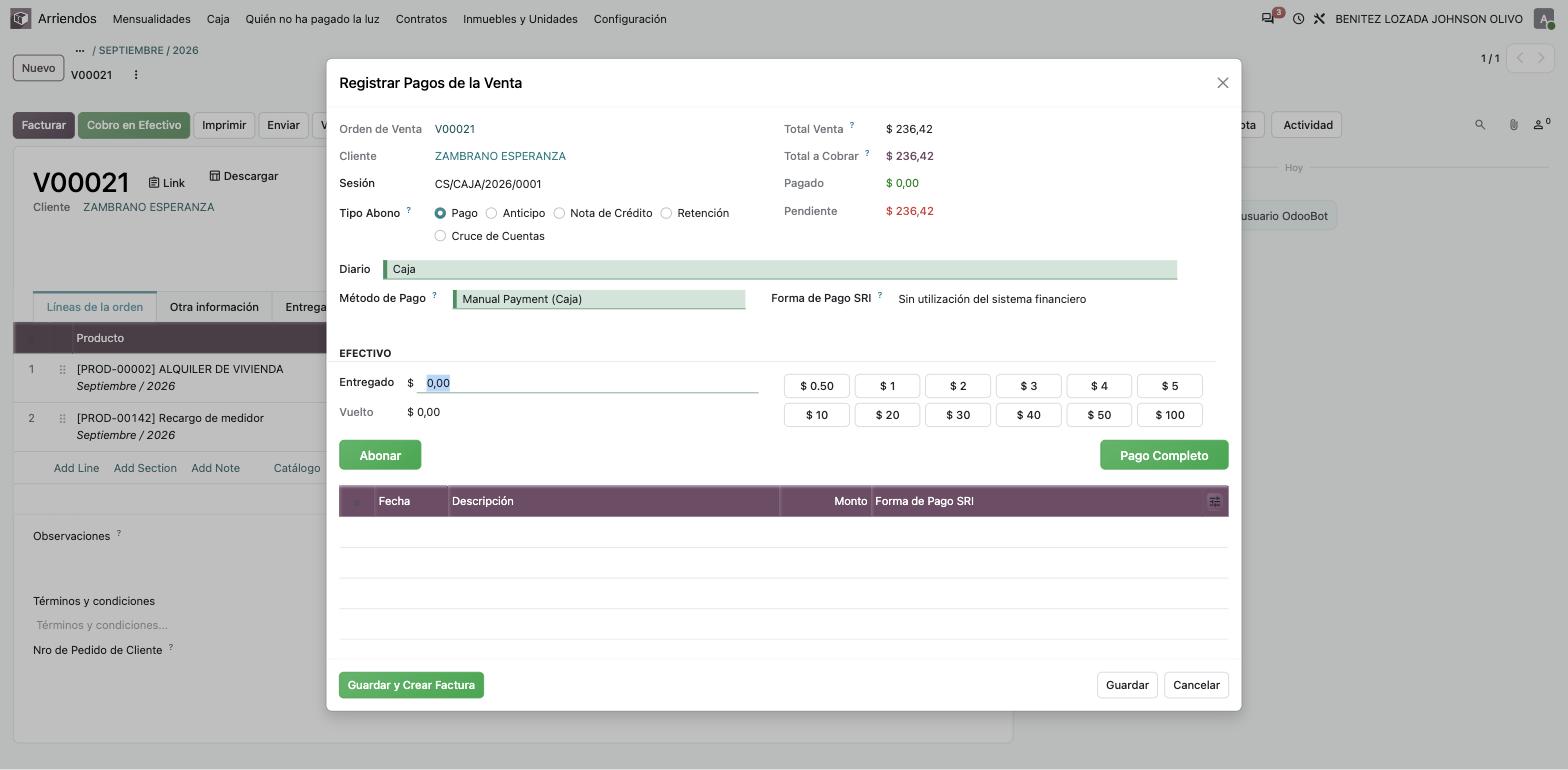Select Nota de Crédito radio option

(x=559, y=214)
